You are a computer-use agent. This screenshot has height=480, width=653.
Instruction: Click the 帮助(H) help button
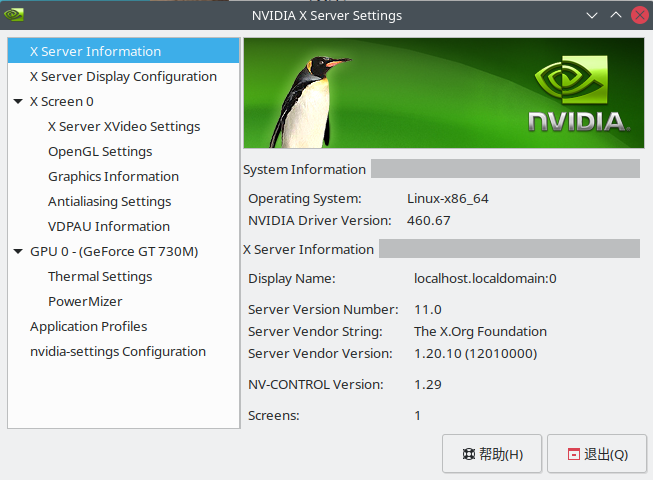click(492, 454)
